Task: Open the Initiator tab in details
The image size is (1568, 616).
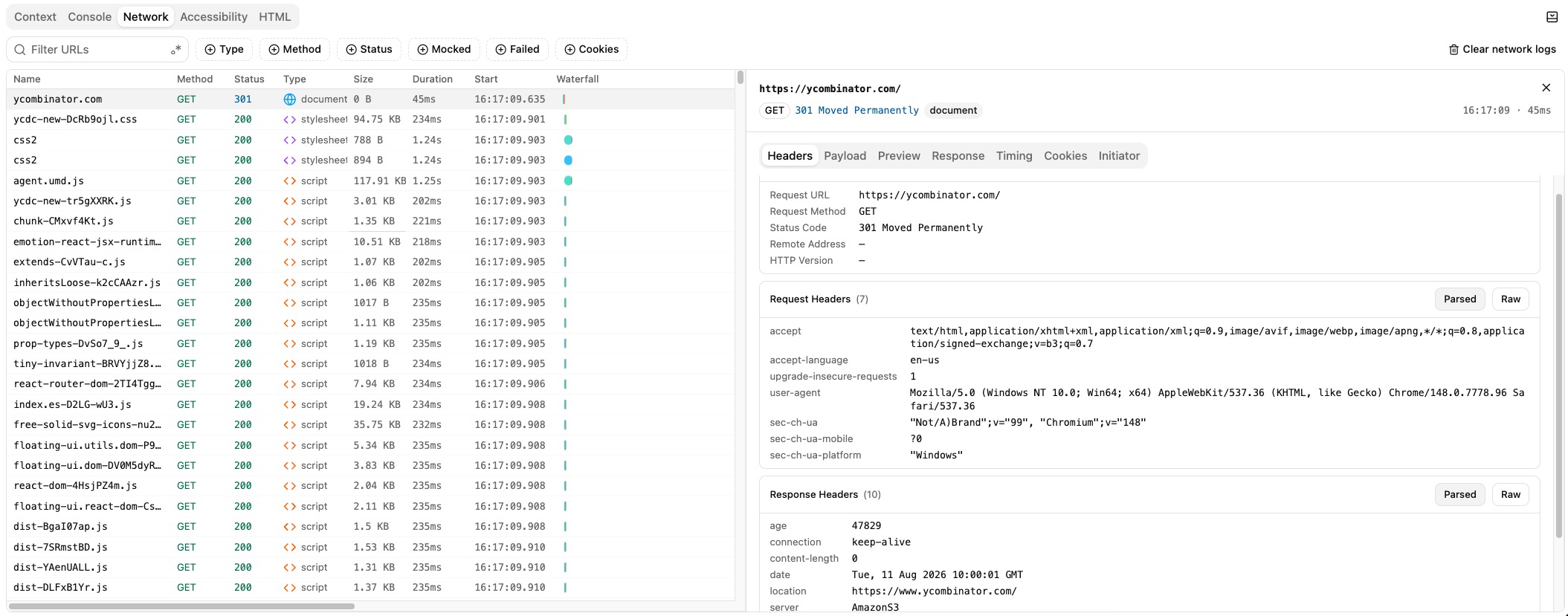Action: point(1119,156)
